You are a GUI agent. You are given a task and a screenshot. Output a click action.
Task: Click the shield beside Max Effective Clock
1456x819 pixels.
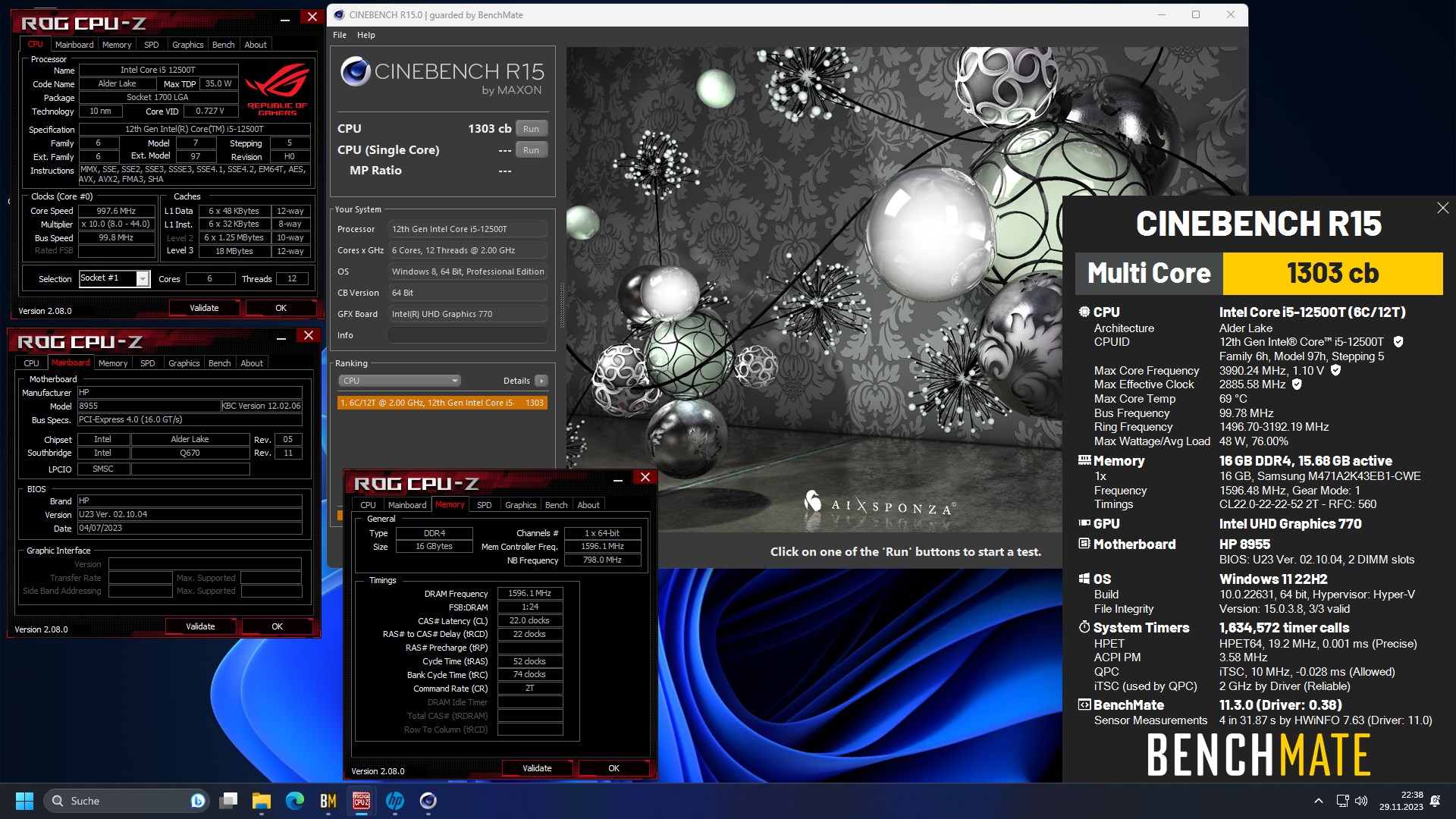(1297, 384)
